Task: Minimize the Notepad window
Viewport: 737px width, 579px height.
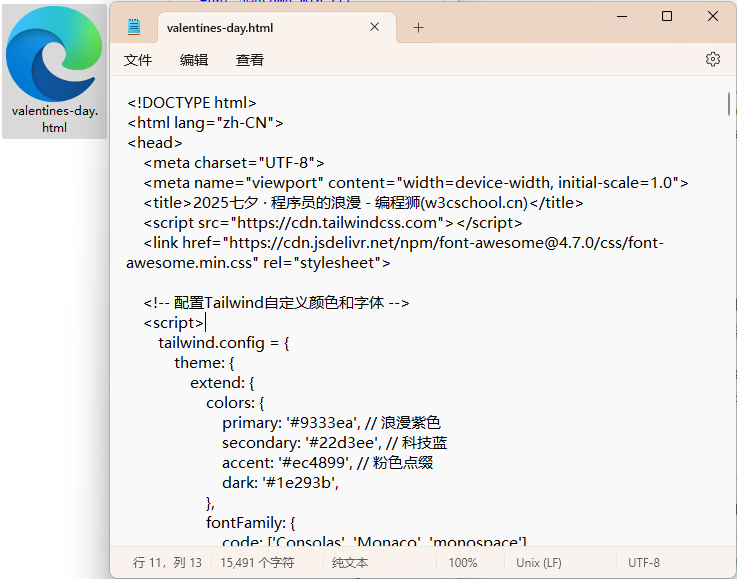Action: [x=622, y=16]
